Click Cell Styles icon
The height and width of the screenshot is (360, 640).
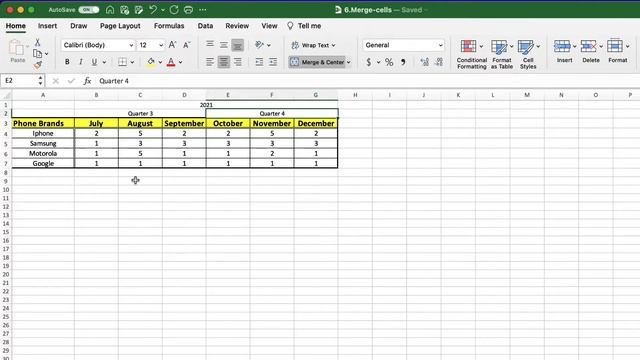pos(525,47)
